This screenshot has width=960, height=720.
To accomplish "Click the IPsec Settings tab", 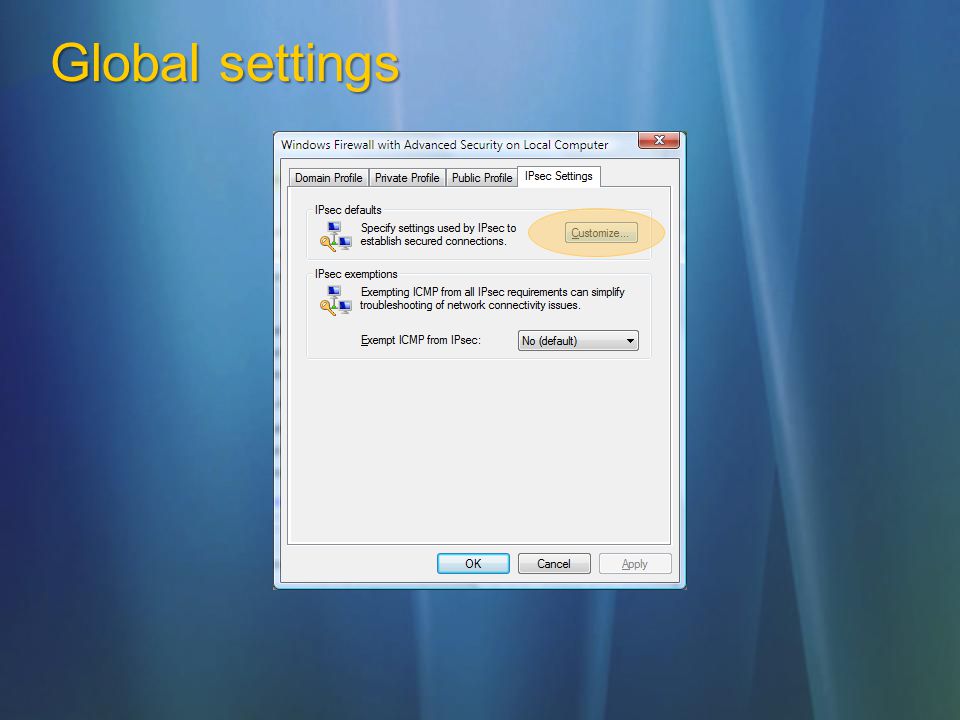I will click(558, 176).
